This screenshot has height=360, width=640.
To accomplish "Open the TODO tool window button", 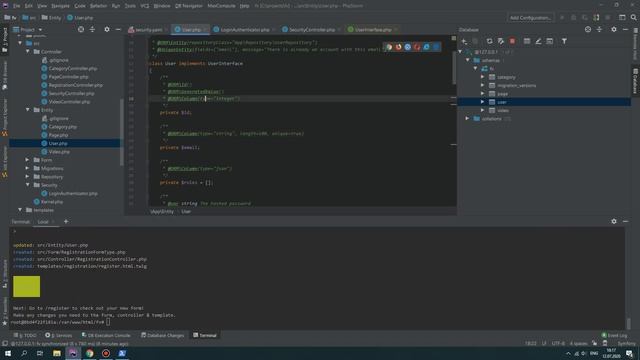I will tap(25, 335).
